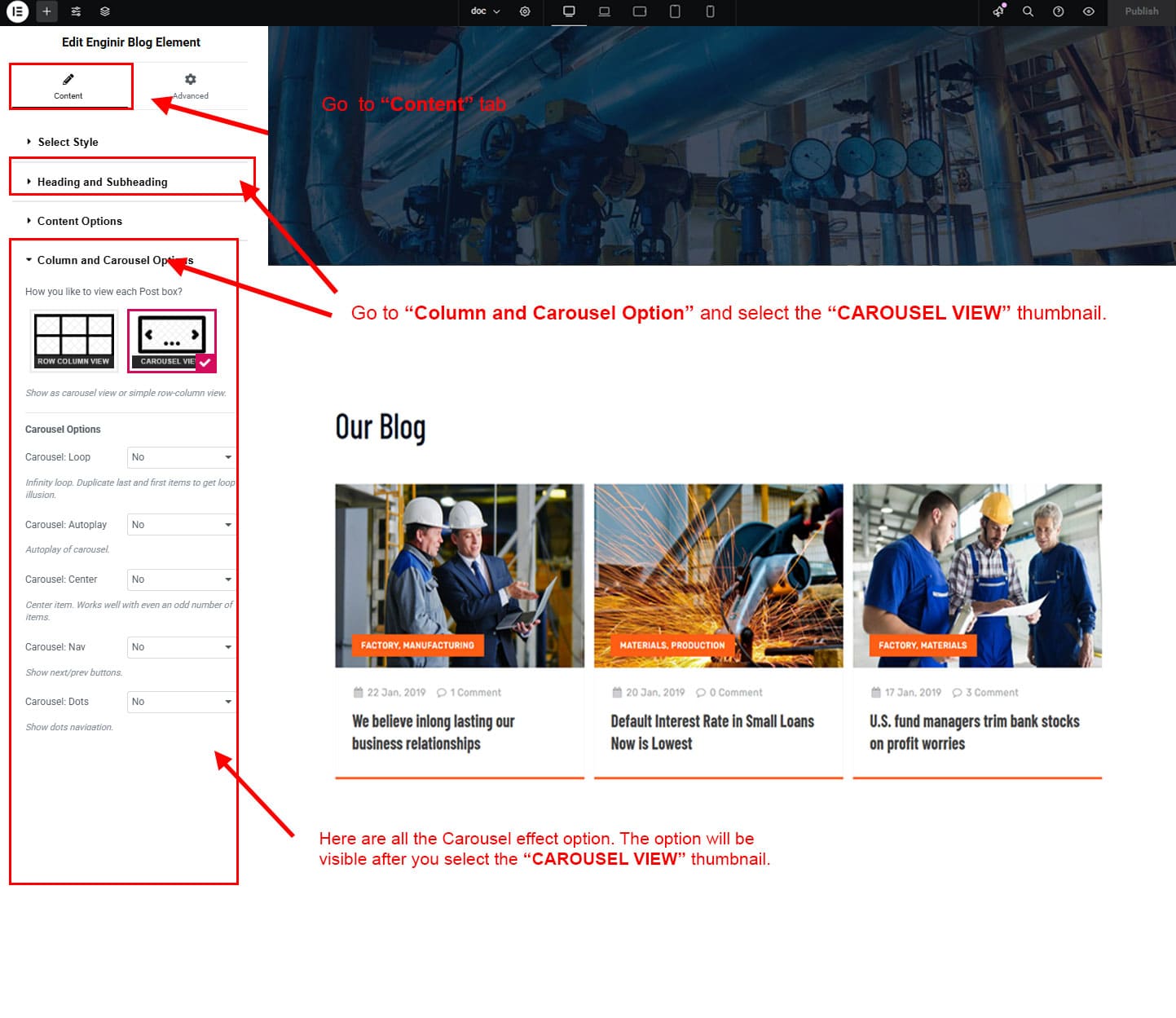Viewport: 1176px width, 1018px height.
Task: Click the plus Add Element icon
Action: coord(46,11)
